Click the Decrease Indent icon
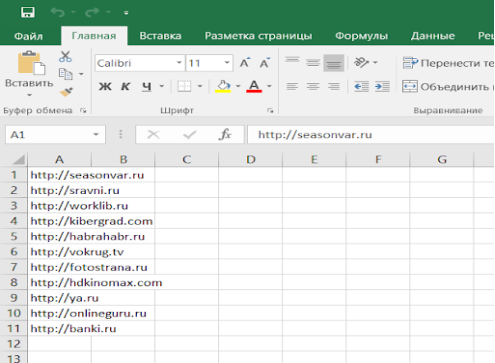This screenshot has width=495, height=363. (362, 87)
